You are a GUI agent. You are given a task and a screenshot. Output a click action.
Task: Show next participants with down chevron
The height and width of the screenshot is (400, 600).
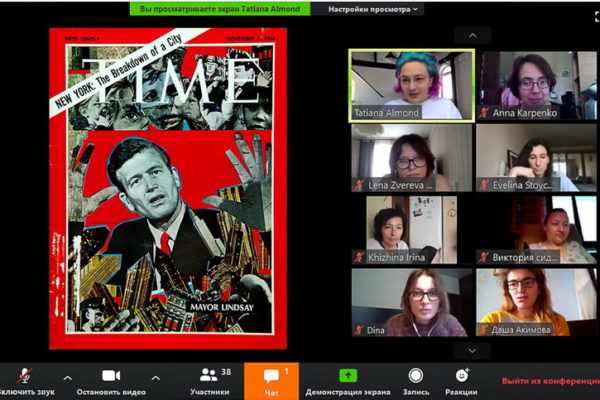[x=473, y=351]
